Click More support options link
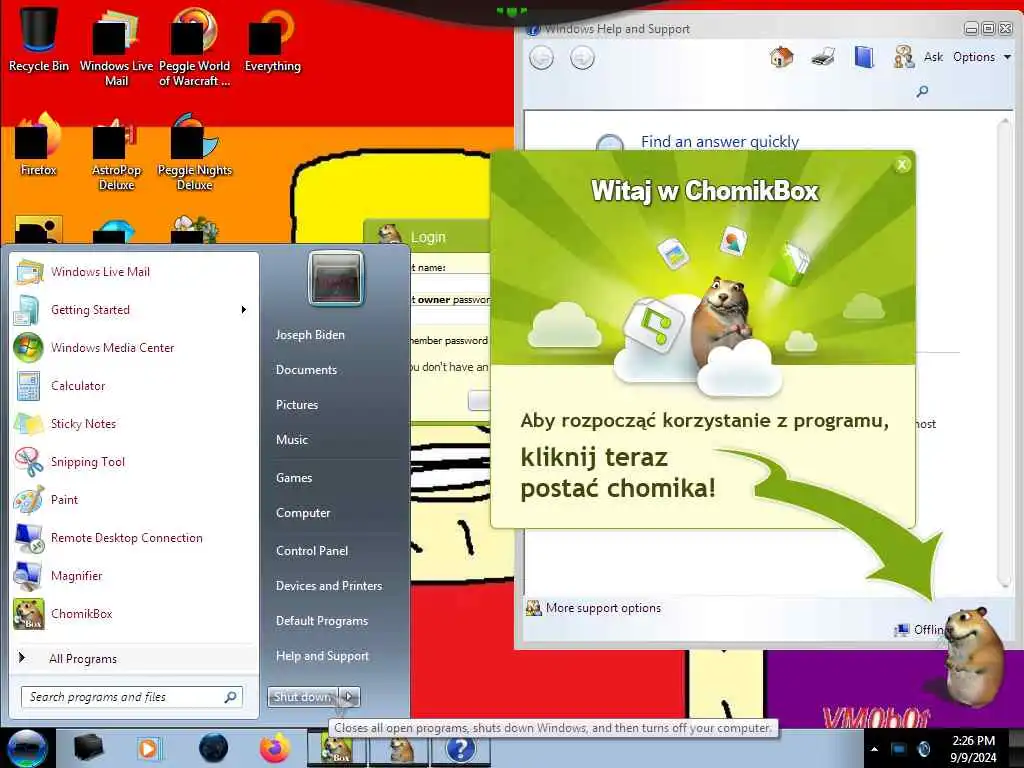This screenshot has width=1024, height=768. [603, 608]
